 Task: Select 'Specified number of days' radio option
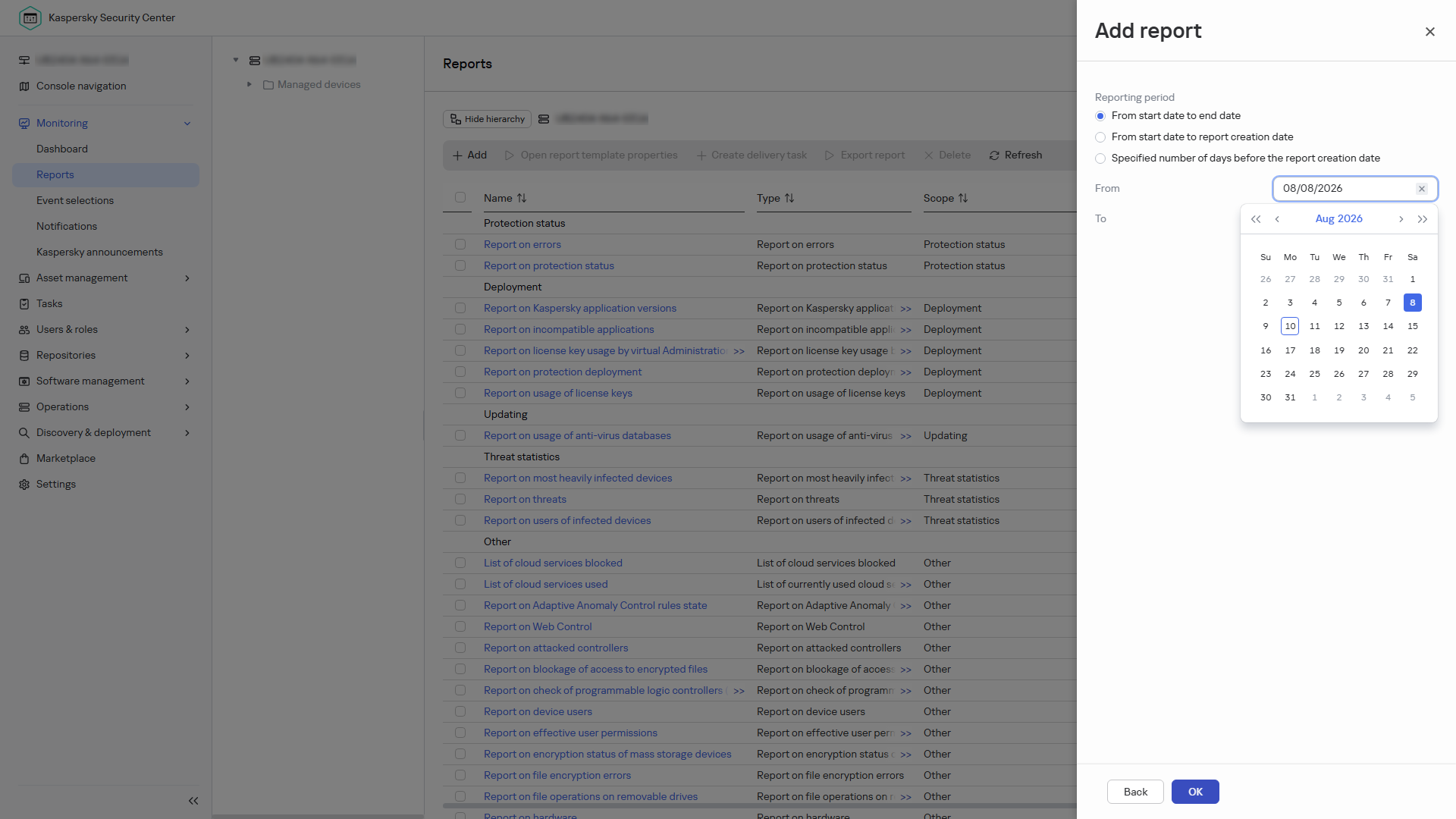(x=1100, y=158)
